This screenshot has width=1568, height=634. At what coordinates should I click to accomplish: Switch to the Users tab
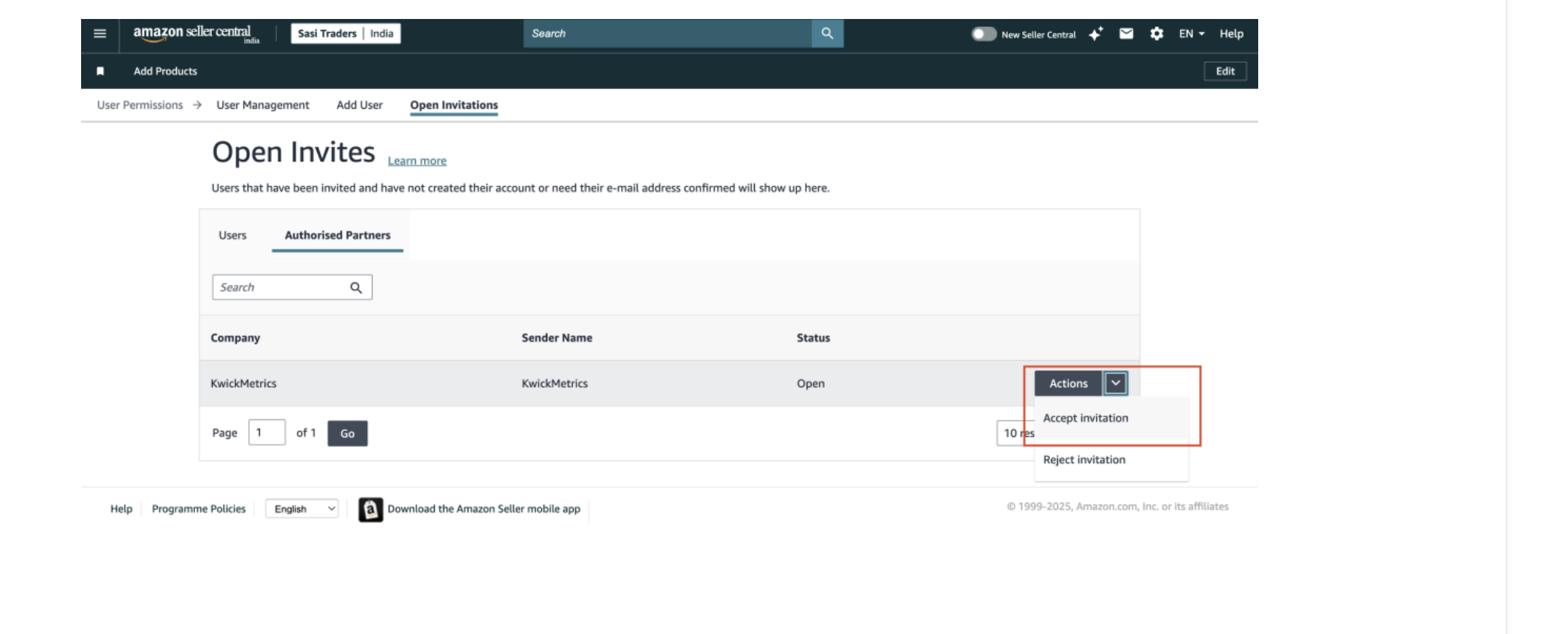coord(232,235)
